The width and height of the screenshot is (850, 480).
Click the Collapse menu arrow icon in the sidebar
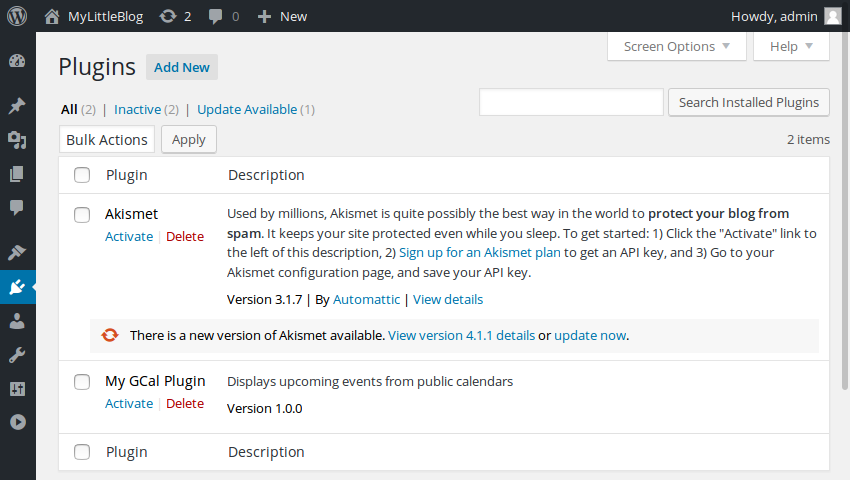click(17, 422)
